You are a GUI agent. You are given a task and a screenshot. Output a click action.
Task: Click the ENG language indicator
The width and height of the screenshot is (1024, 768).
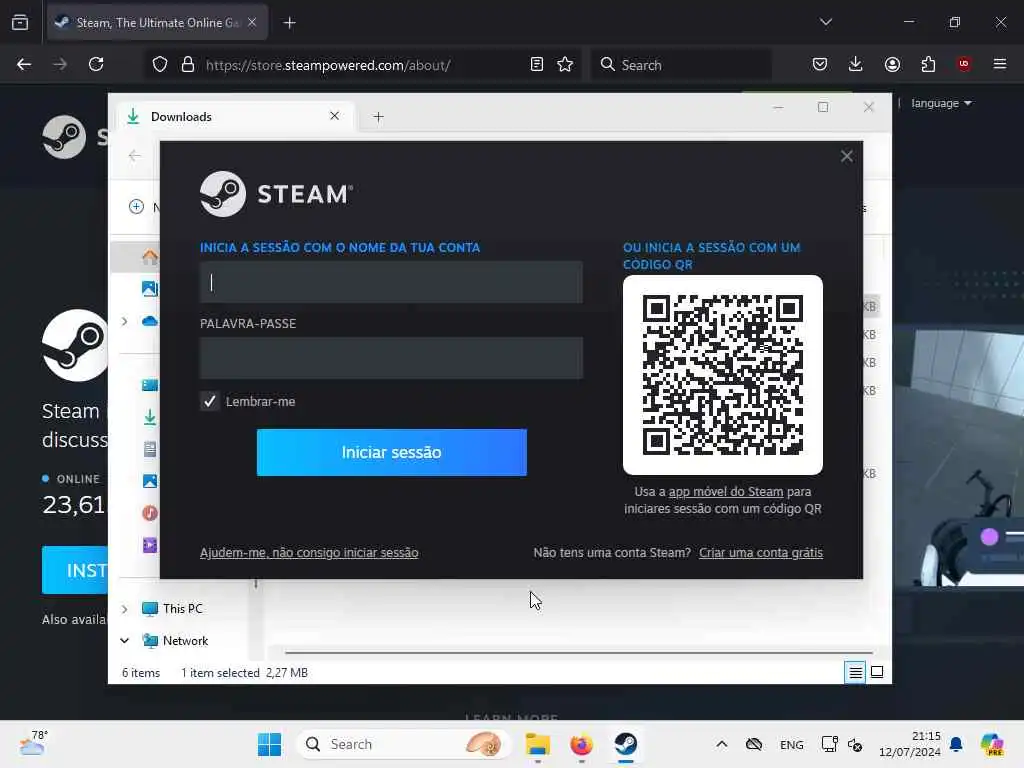pyautogui.click(x=792, y=744)
